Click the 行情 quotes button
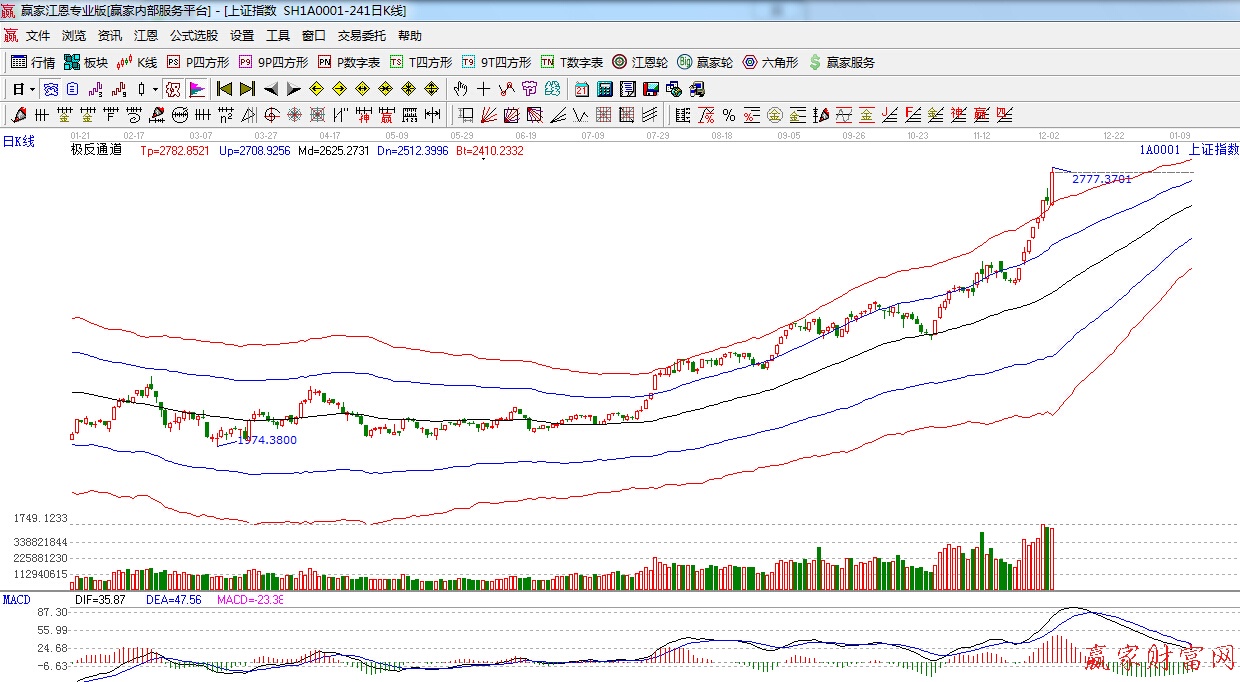This screenshot has height=682, width=1240. pos(33,62)
